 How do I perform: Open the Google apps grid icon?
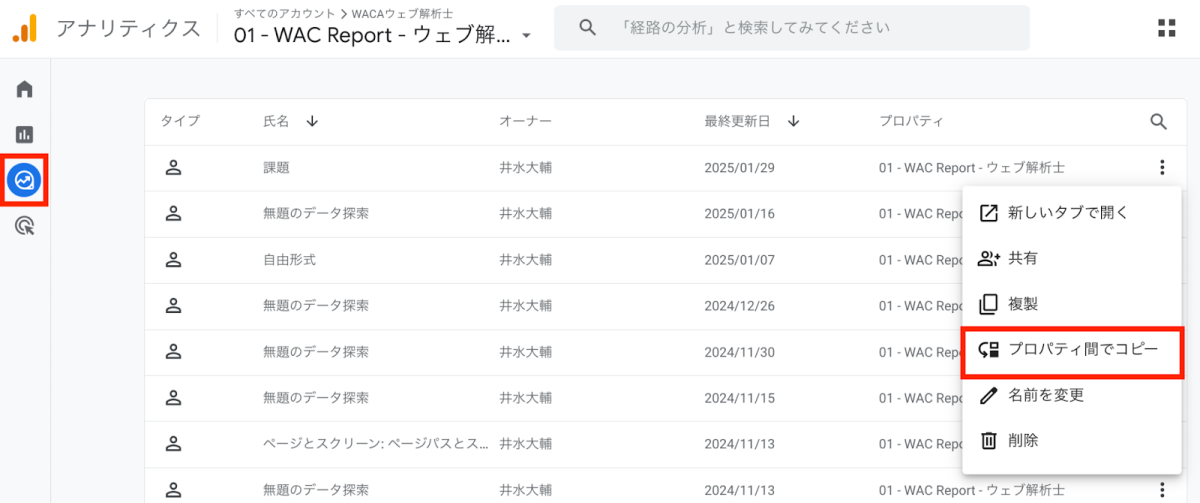(1166, 28)
